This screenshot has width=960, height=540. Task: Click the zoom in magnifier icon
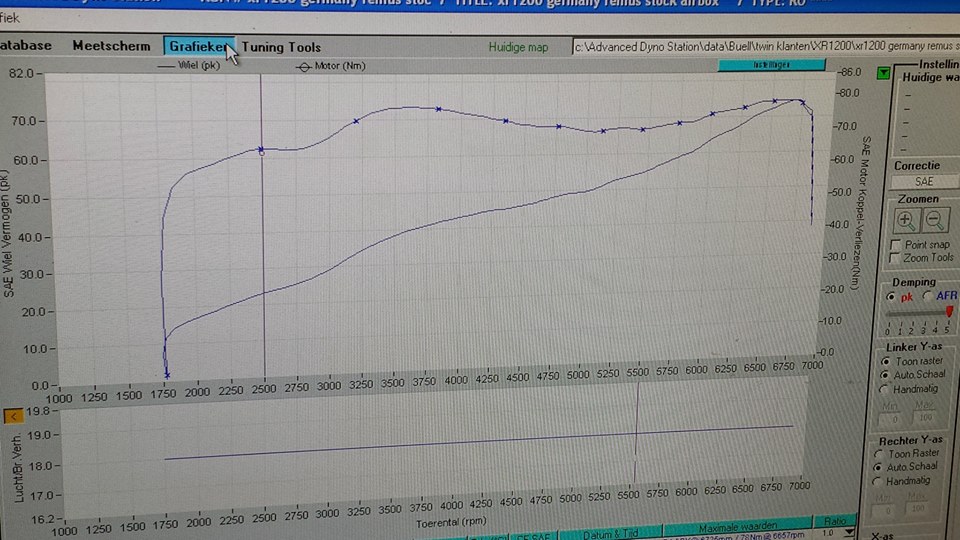click(905, 220)
